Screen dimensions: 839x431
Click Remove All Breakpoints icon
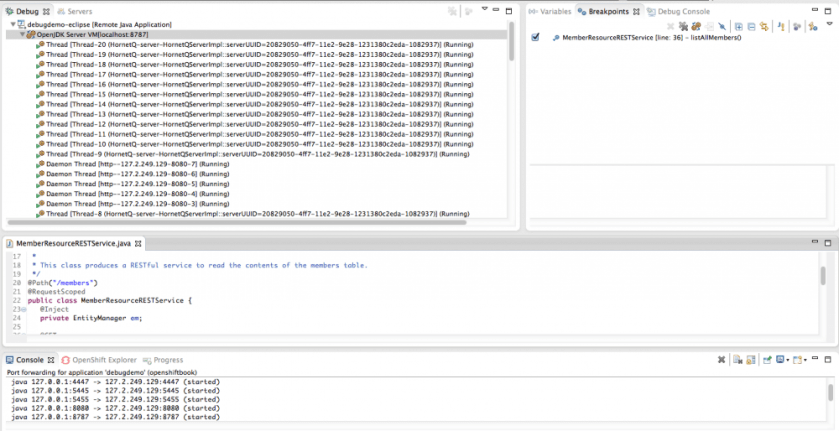(685, 26)
